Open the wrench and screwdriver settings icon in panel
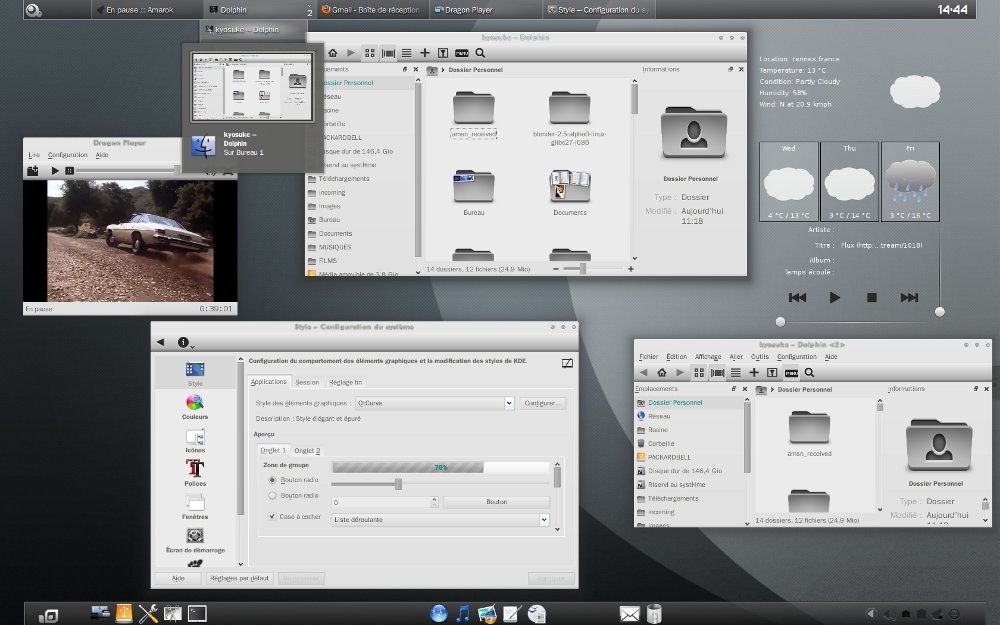Image resolution: width=1000 pixels, height=625 pixels. pyautogui.click(x=148, y=614)
